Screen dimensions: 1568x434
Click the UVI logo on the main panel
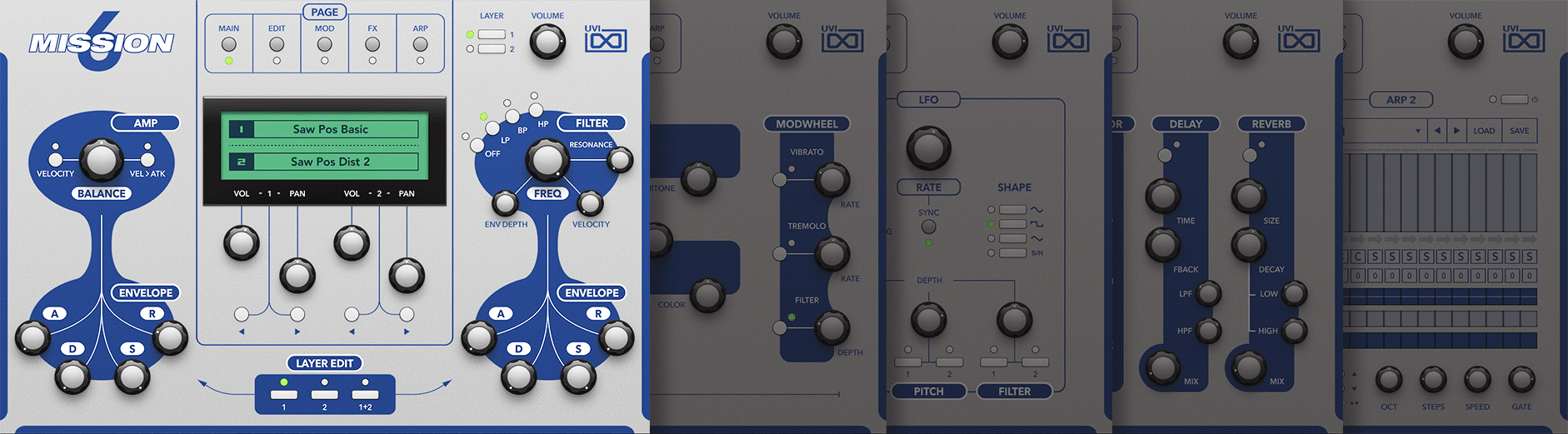click(606, 38)
